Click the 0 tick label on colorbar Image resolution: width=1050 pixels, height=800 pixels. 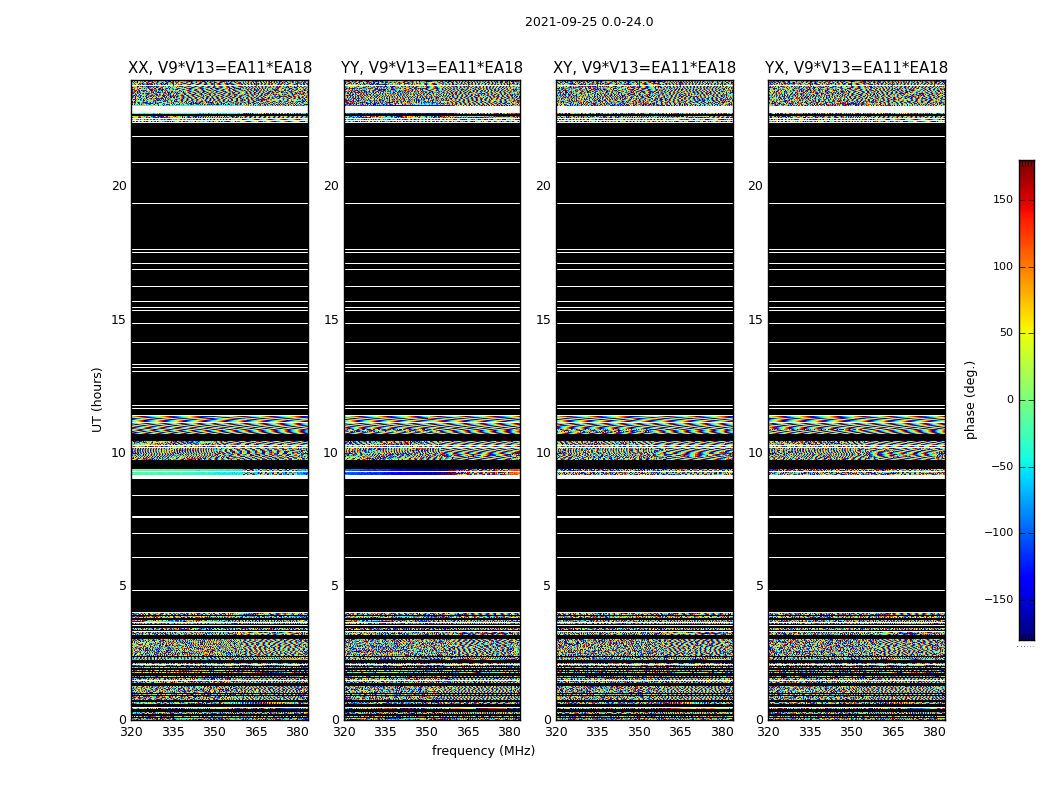click(x=1009, y=400)
